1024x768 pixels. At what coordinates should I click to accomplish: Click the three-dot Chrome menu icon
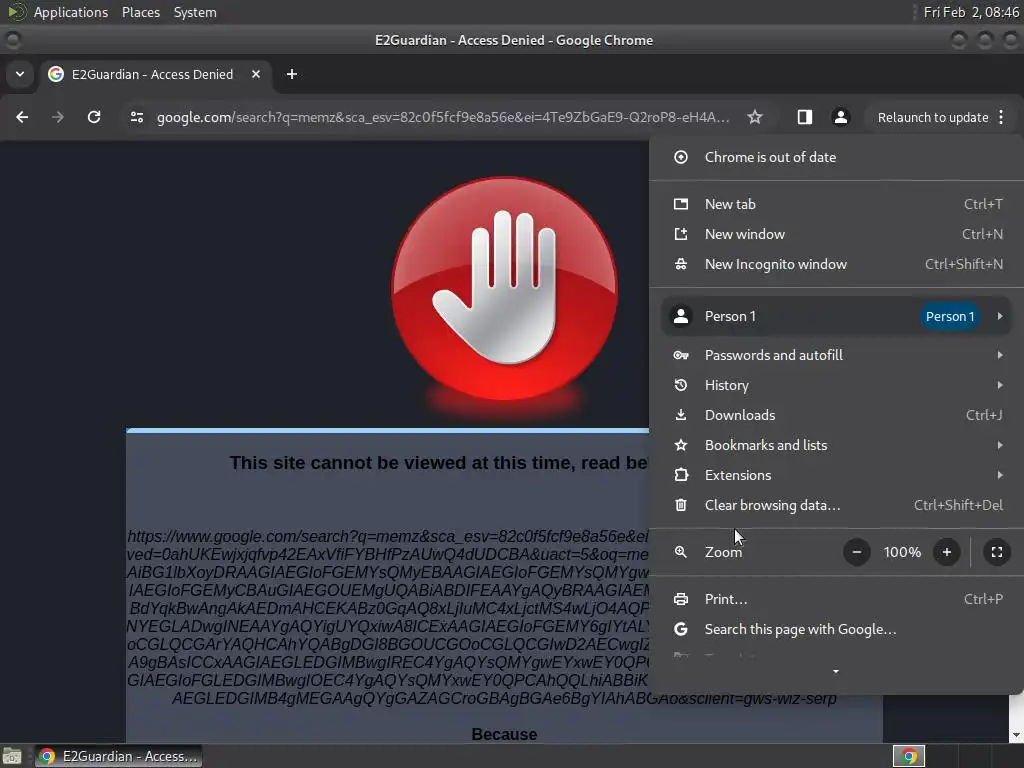pyautogui.click(x=1001, y=117)
